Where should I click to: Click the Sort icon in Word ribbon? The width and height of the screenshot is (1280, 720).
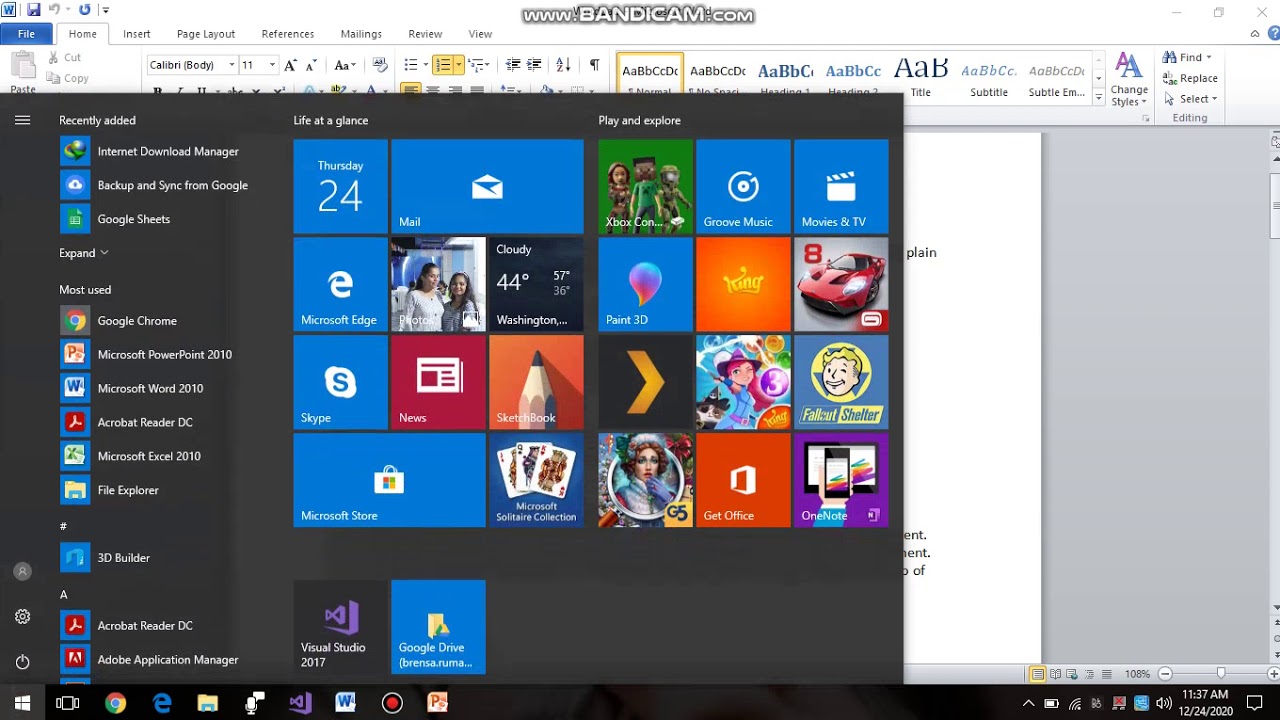[563, 65]
